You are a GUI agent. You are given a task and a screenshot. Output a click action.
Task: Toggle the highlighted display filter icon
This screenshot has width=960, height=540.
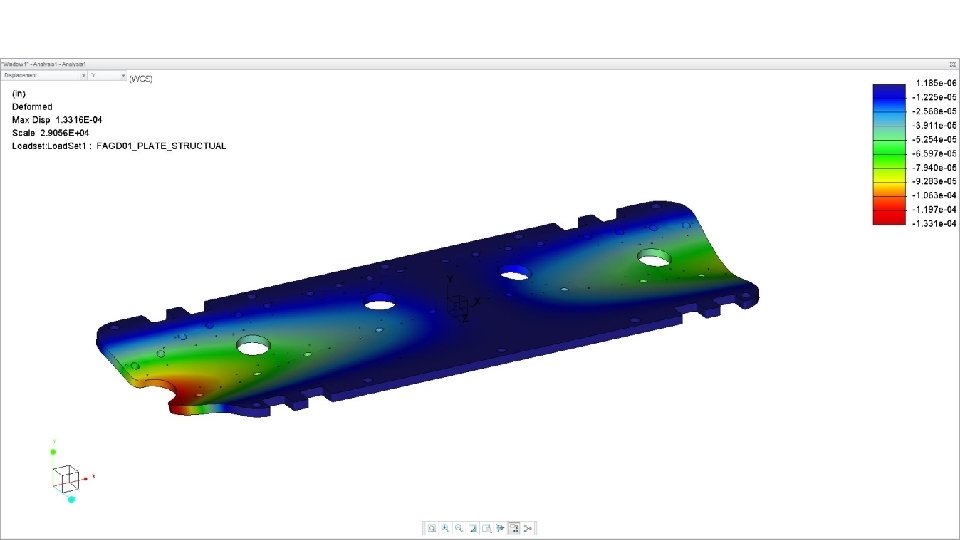514,528
